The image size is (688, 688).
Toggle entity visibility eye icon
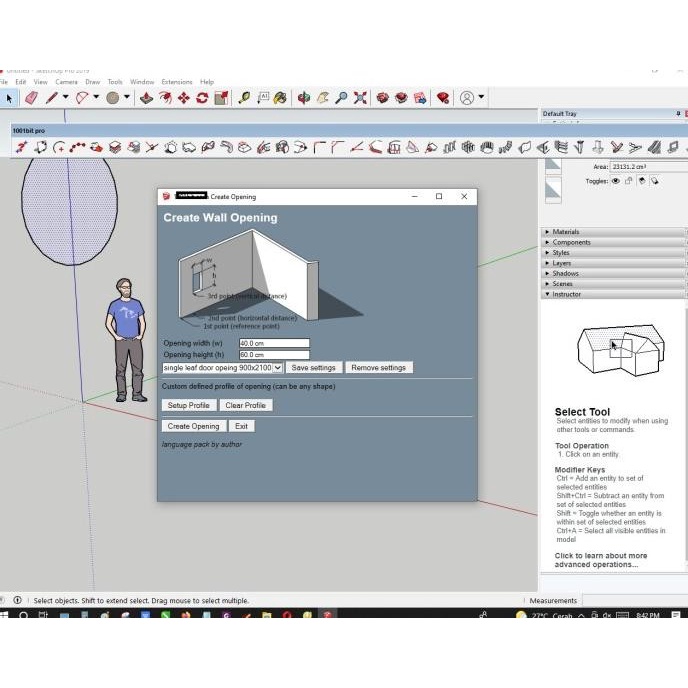point(616,181)
